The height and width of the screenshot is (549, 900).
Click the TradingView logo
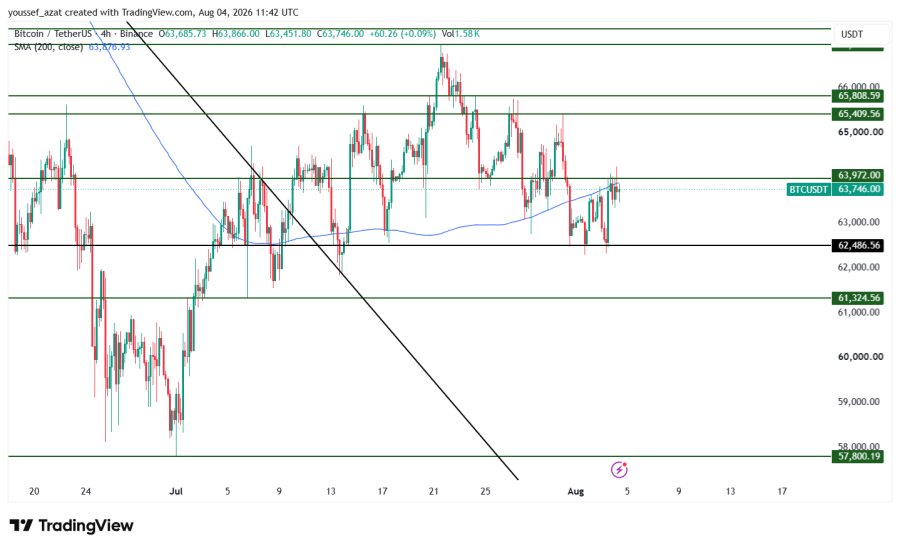point(71,525)
